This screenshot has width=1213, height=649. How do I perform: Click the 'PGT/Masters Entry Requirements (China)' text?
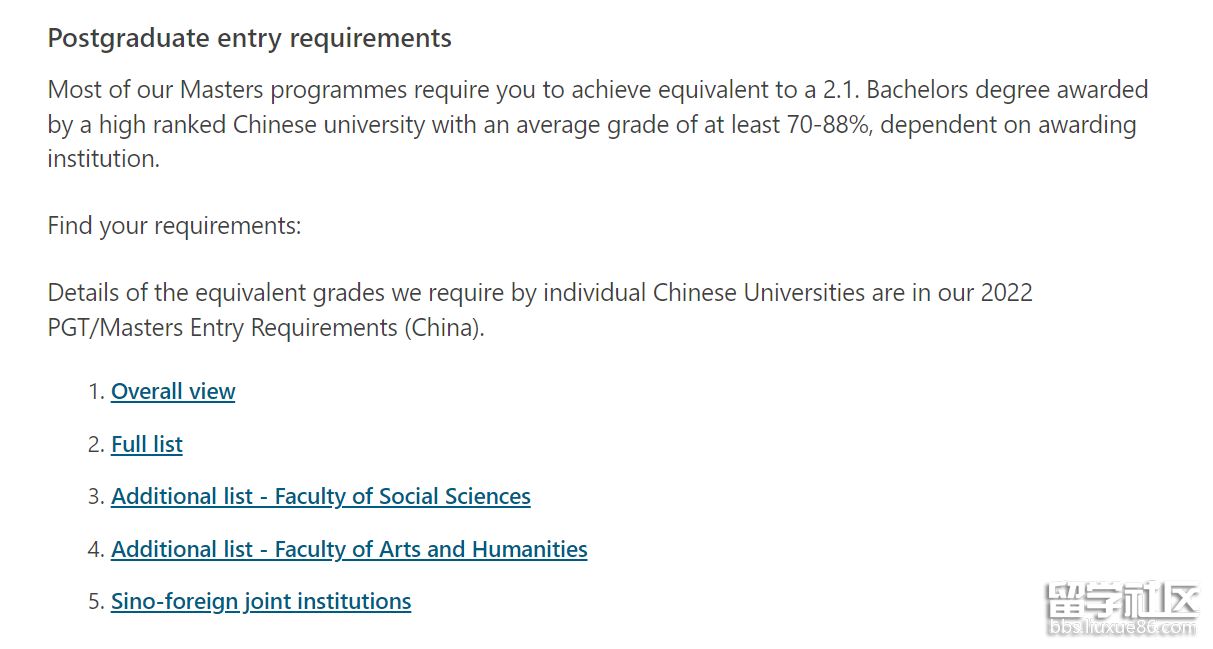pyautogui.click(x=264, y=328)
